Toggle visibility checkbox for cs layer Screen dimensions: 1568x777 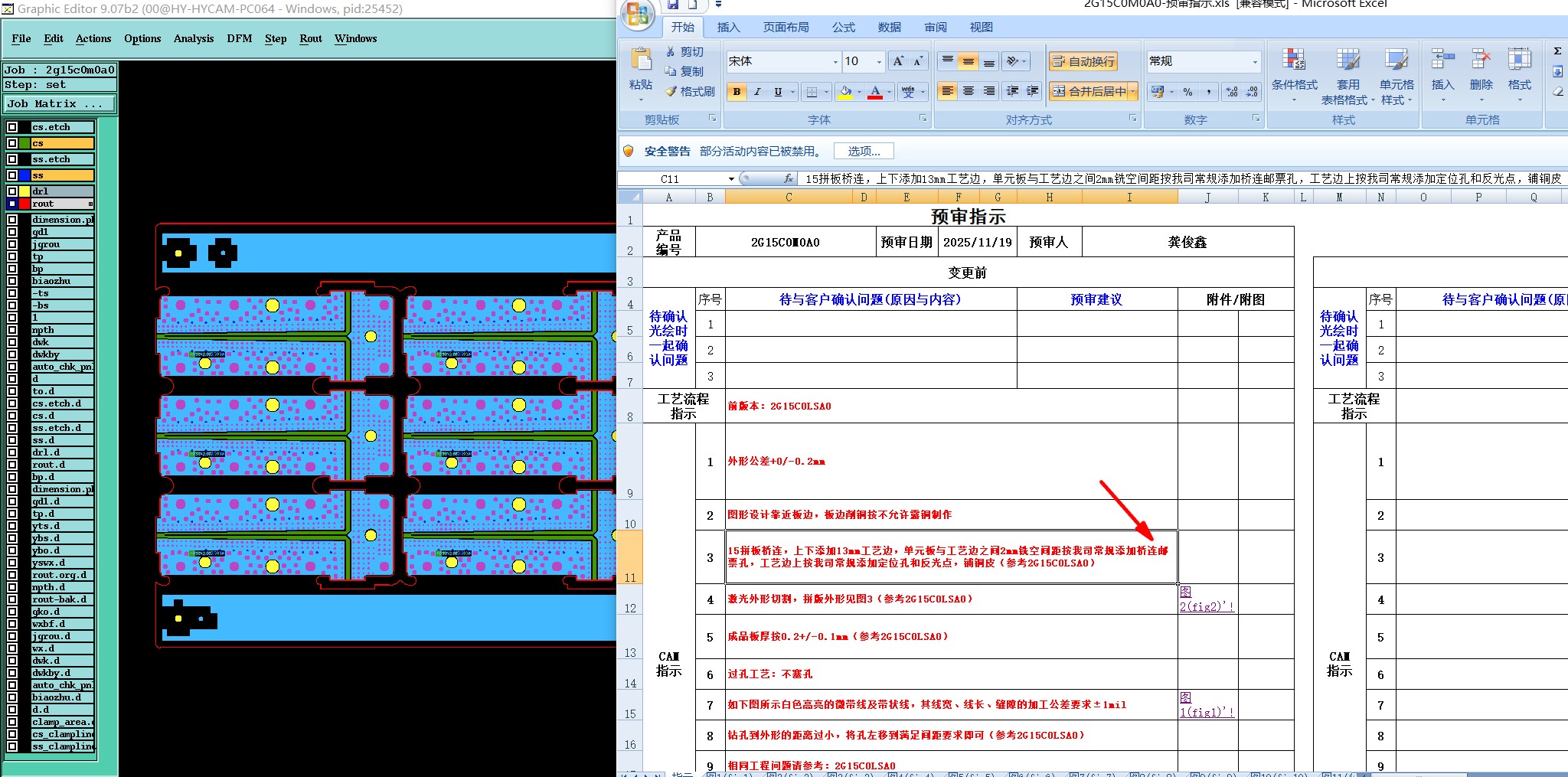coord(12,143)
